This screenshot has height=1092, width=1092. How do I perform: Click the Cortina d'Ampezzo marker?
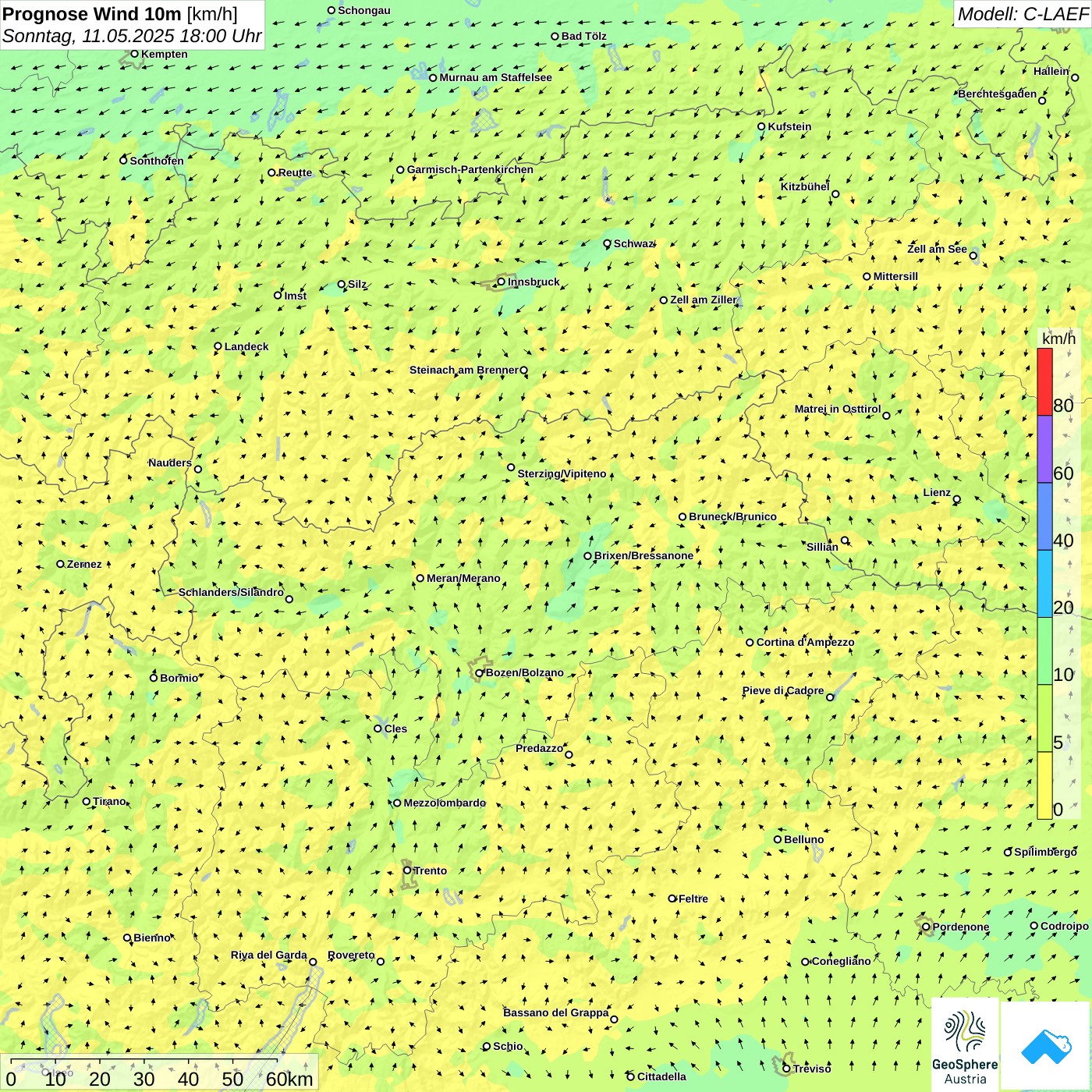750,643
